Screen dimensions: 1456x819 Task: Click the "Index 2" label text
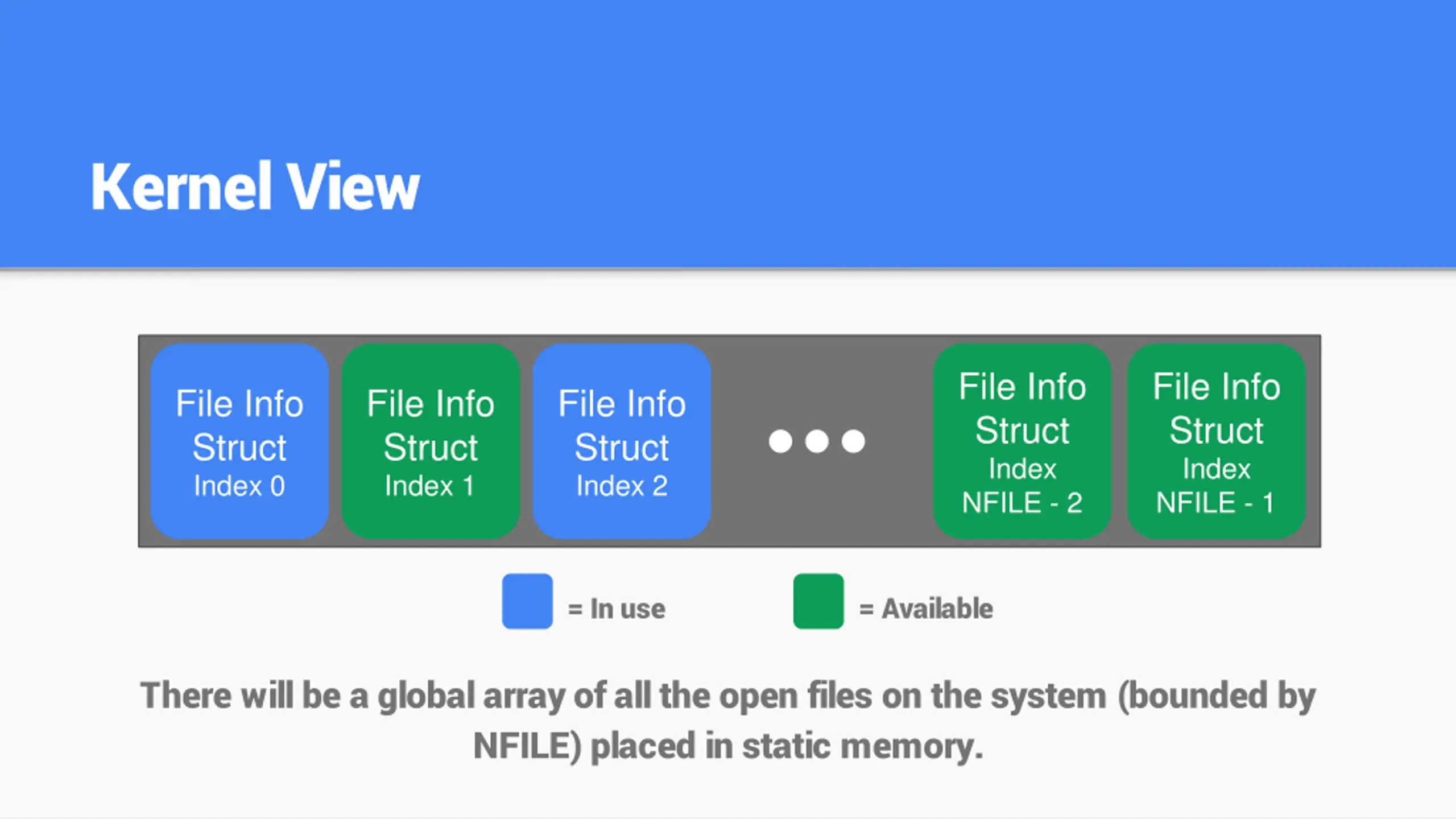pyautogui.click(x=622, y=486)
